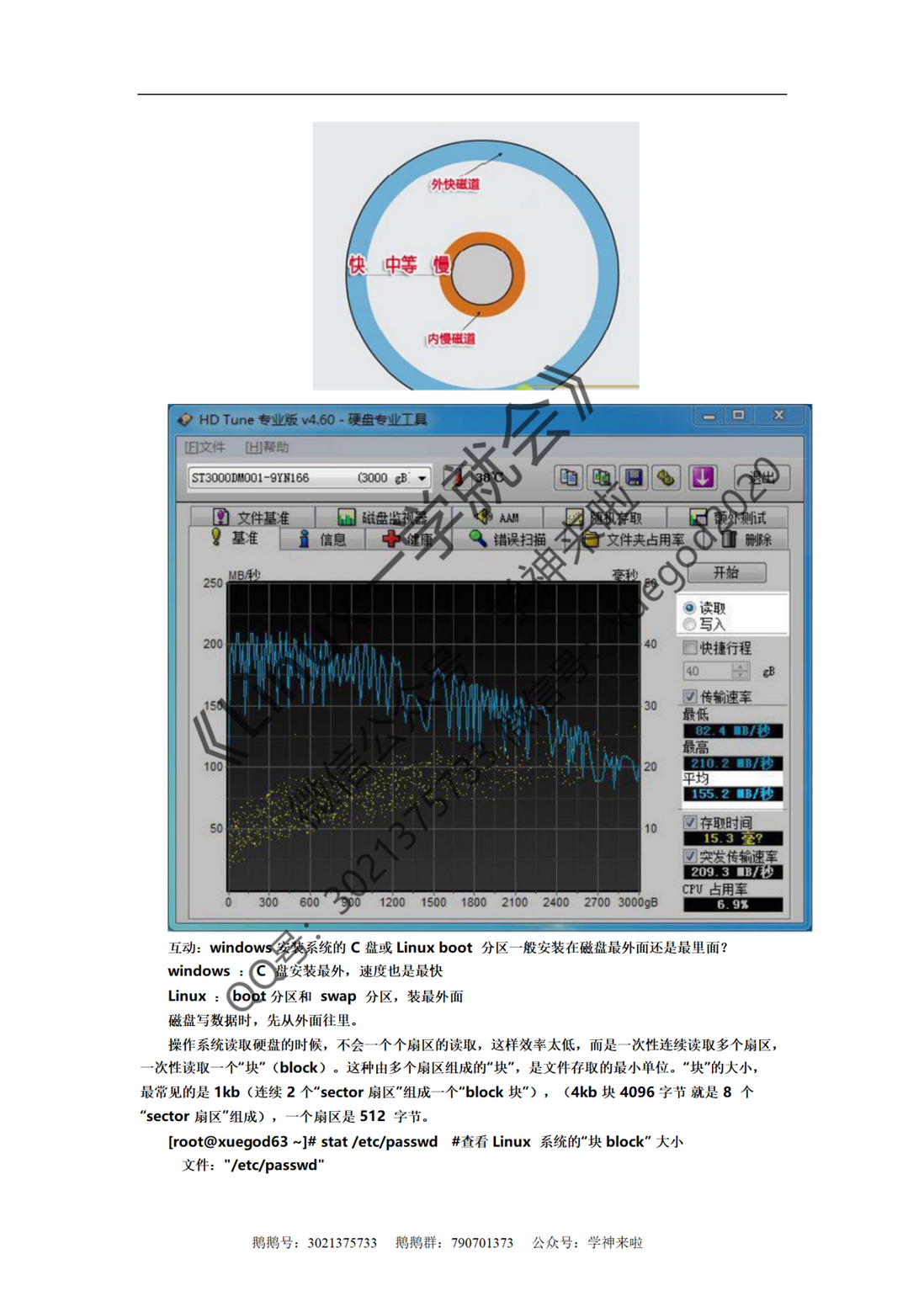Click the temperature reading 38°C
The image size is (924, 1307).
click(x=490, y=478)
